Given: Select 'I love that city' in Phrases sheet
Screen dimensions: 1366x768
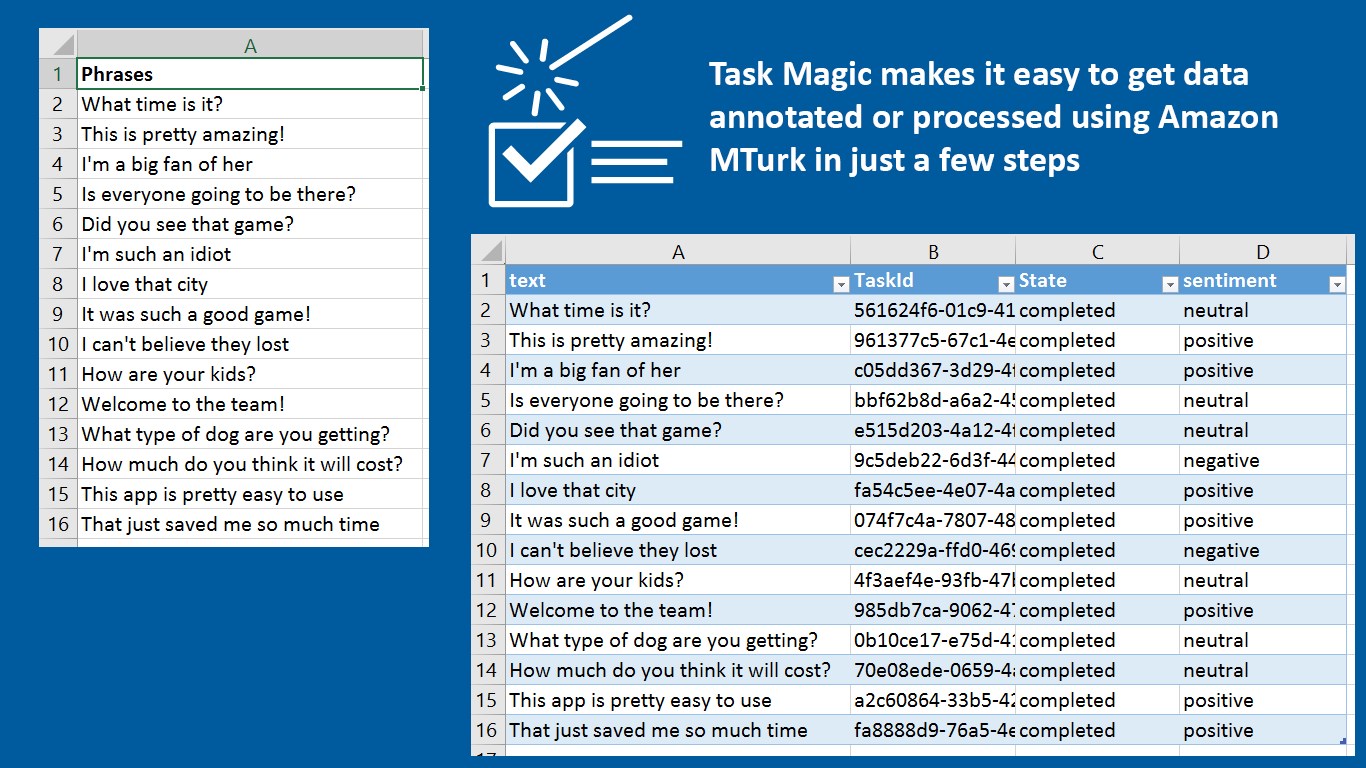Looking at the screenshot, I should 250,284.
